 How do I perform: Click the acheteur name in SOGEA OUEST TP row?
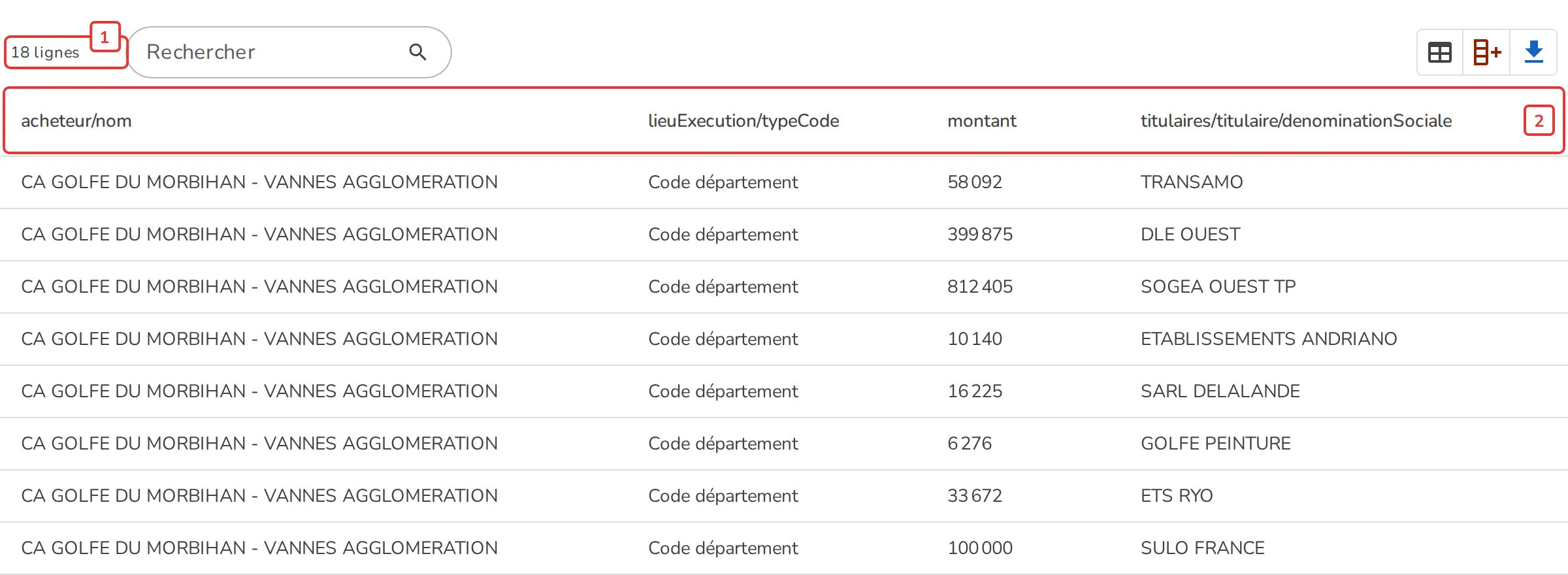click(259, 287)
